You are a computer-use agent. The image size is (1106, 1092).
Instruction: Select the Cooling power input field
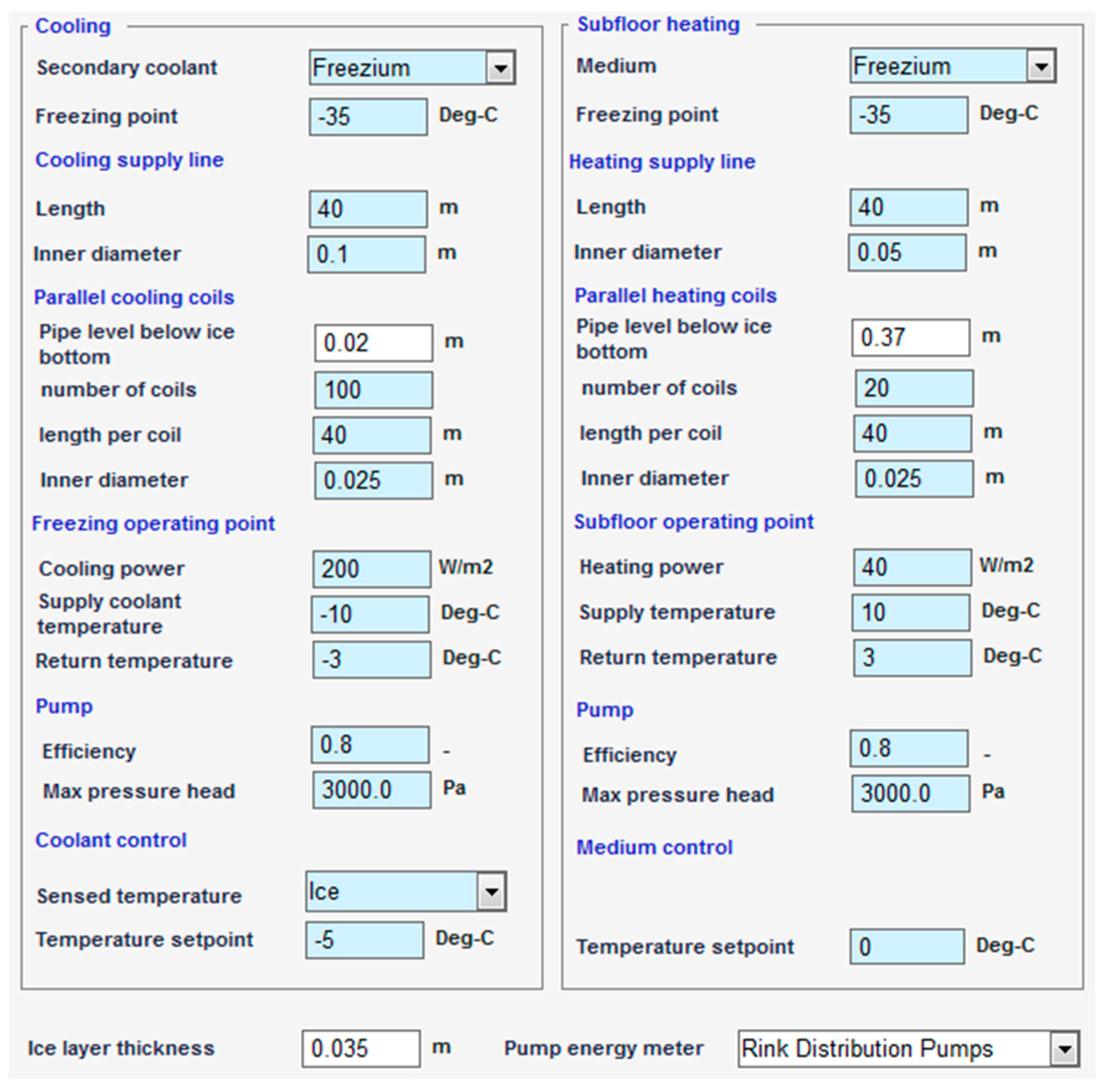[371, 569]
